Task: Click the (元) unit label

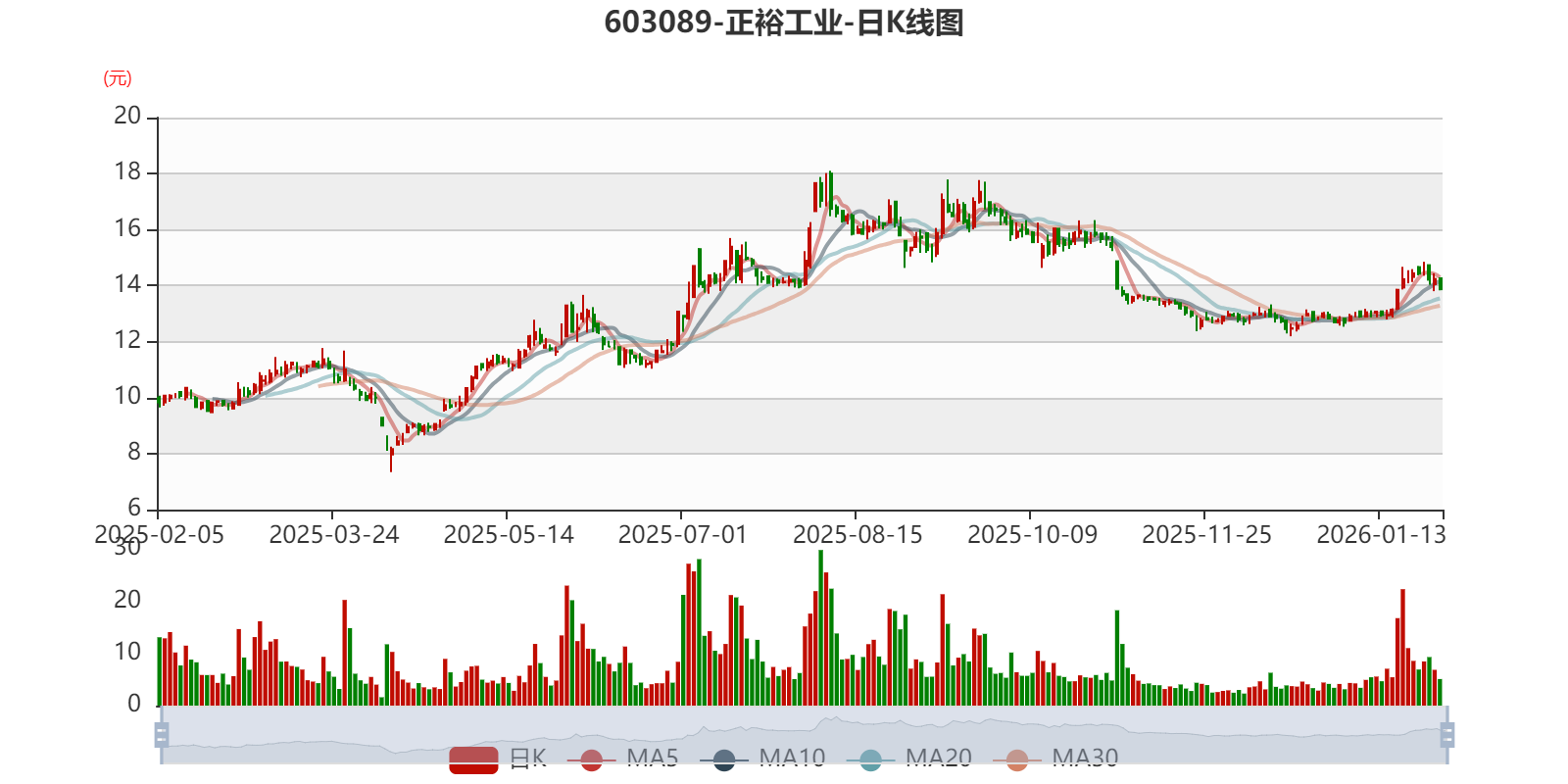Action: [118, 78]
